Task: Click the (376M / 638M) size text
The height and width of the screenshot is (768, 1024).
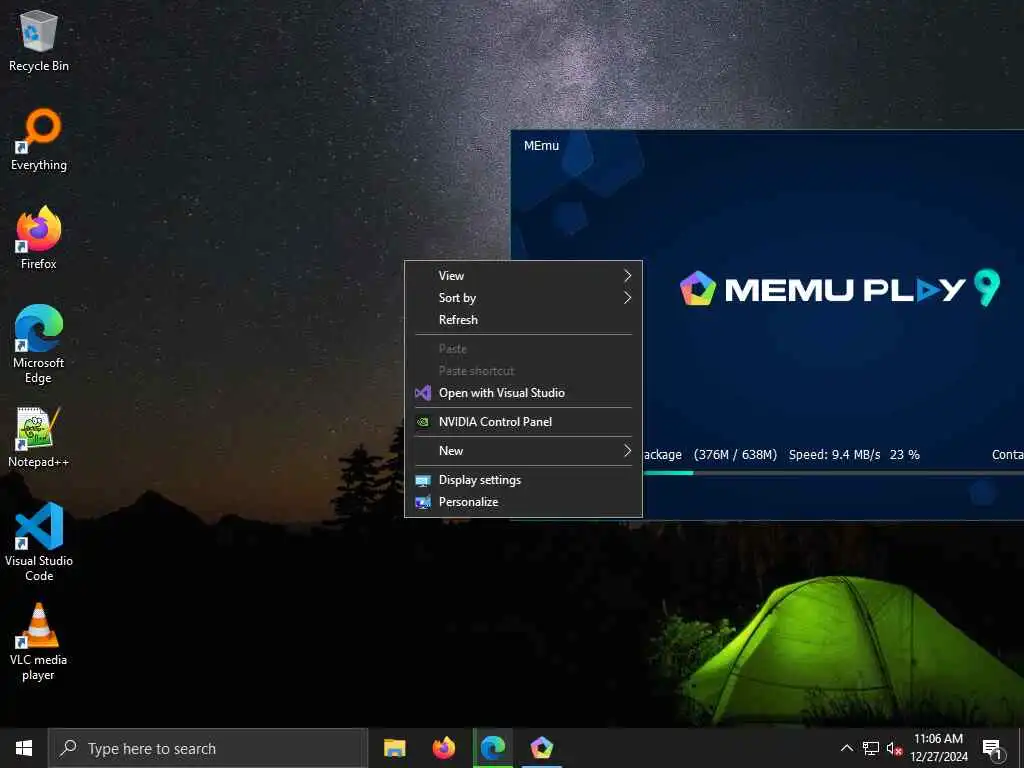Action: [x=735, y=455]
